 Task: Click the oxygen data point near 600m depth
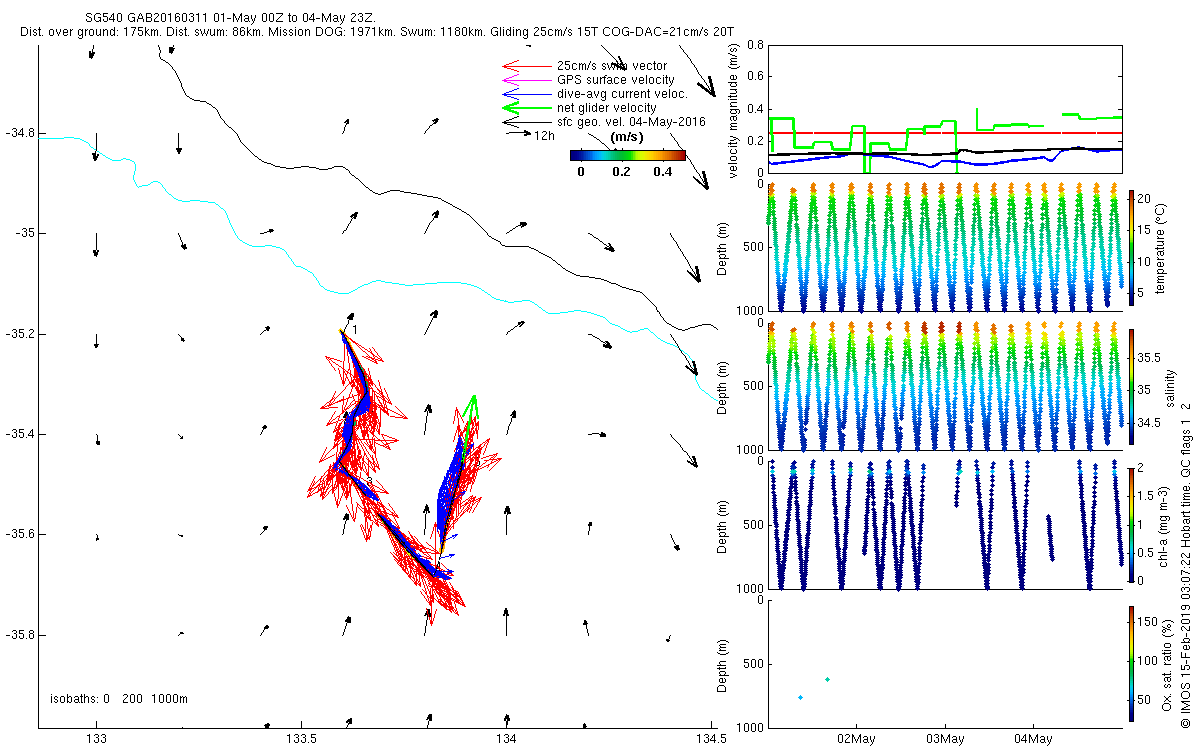(x=827, y=679)
